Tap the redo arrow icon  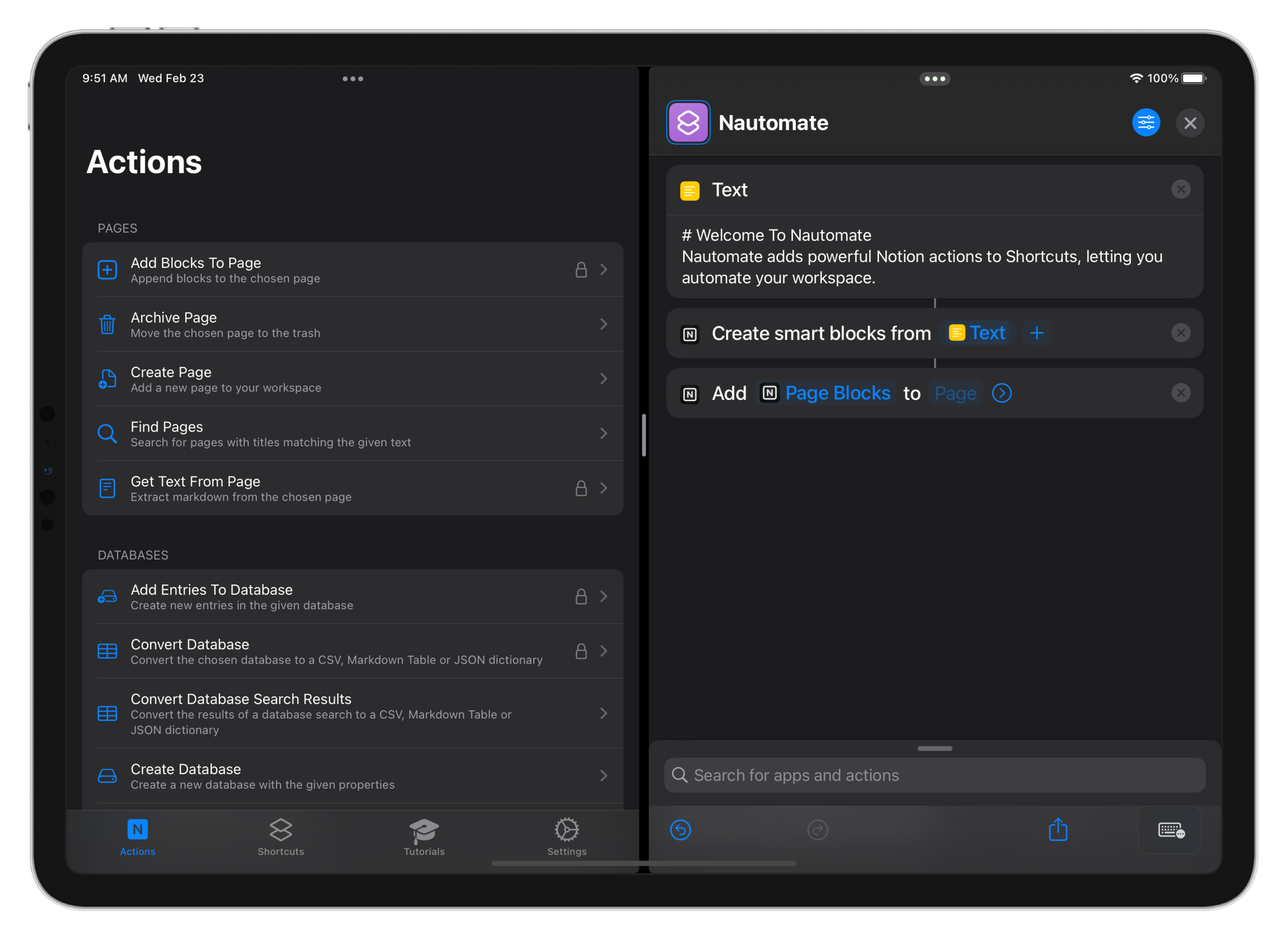[818, 830]
